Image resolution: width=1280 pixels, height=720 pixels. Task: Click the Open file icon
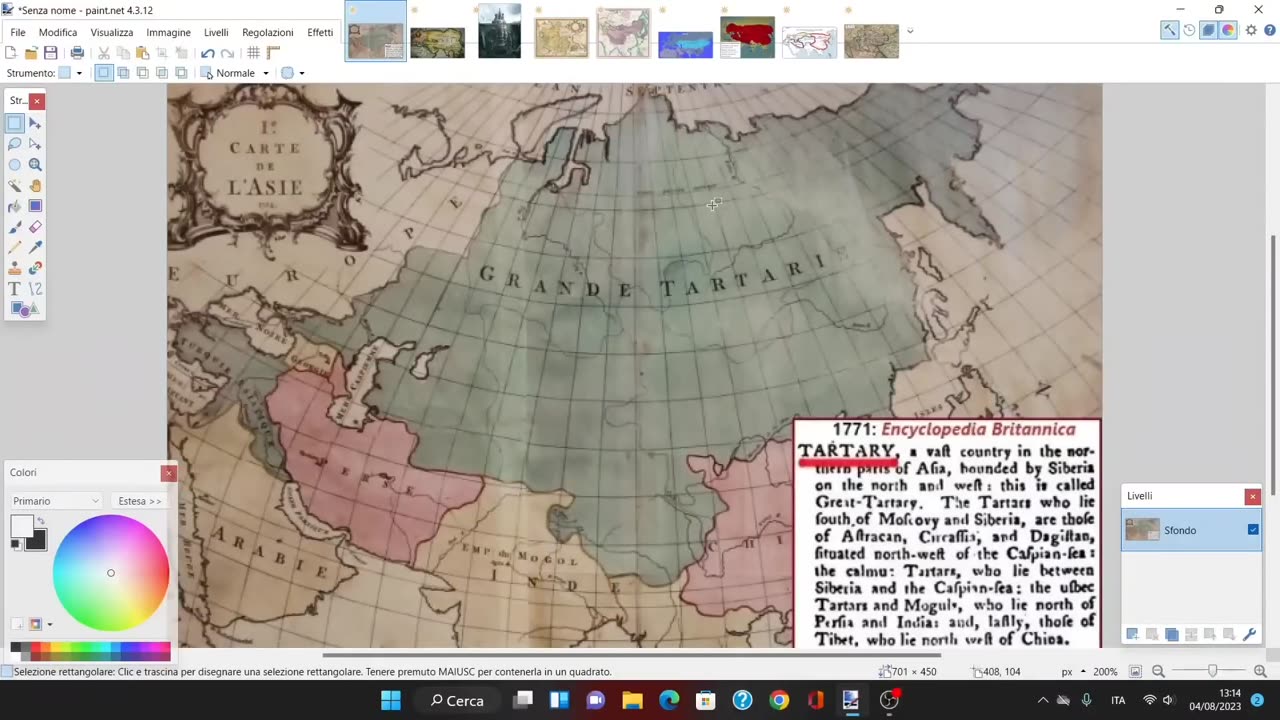pyautogui.click(x=31, y=53)
